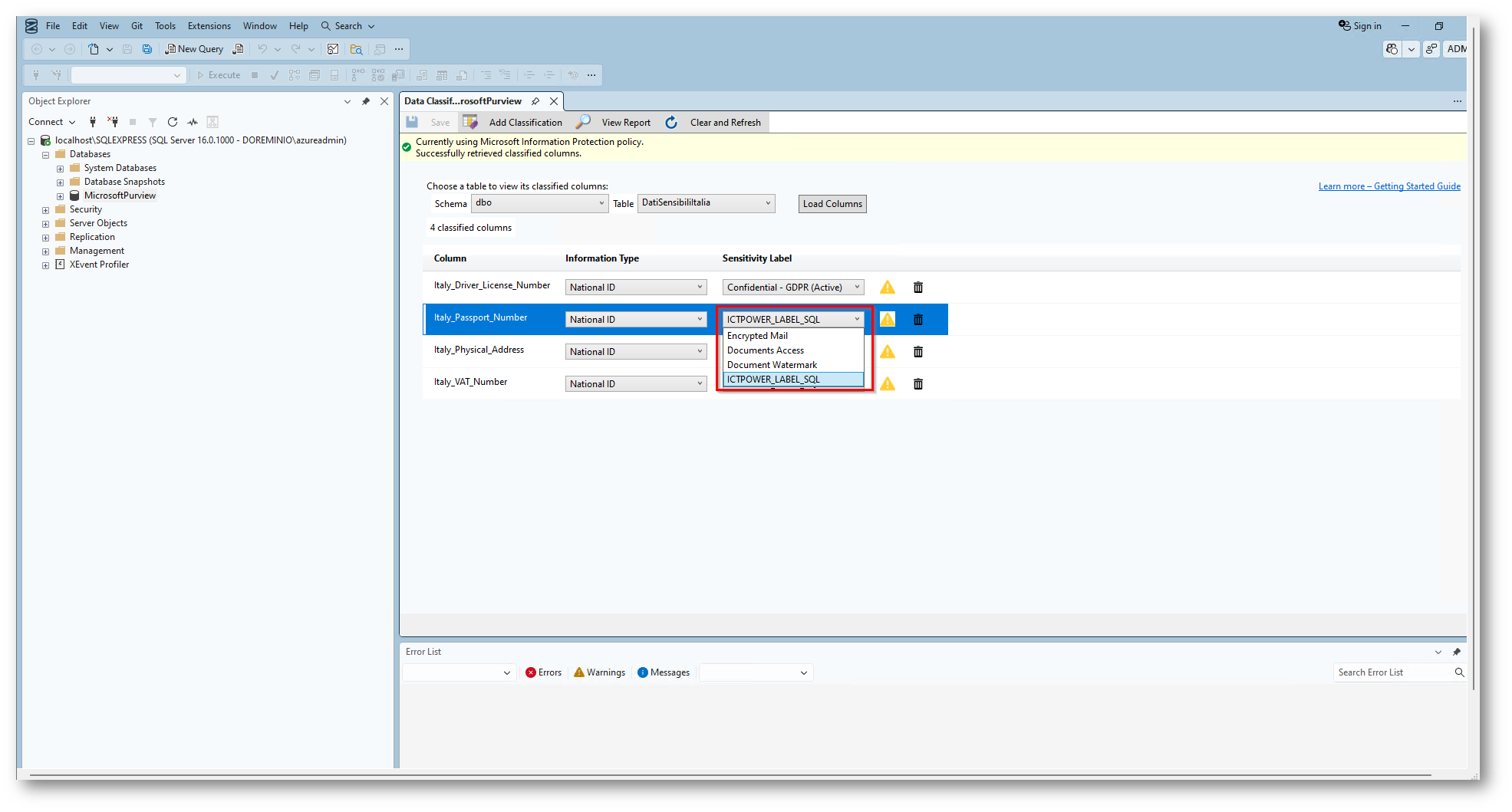This screenshot has width=1512, height=812.
Task: Remove Italy_VAT_Number classification via trash icon
Action: (x=917, y=384)
